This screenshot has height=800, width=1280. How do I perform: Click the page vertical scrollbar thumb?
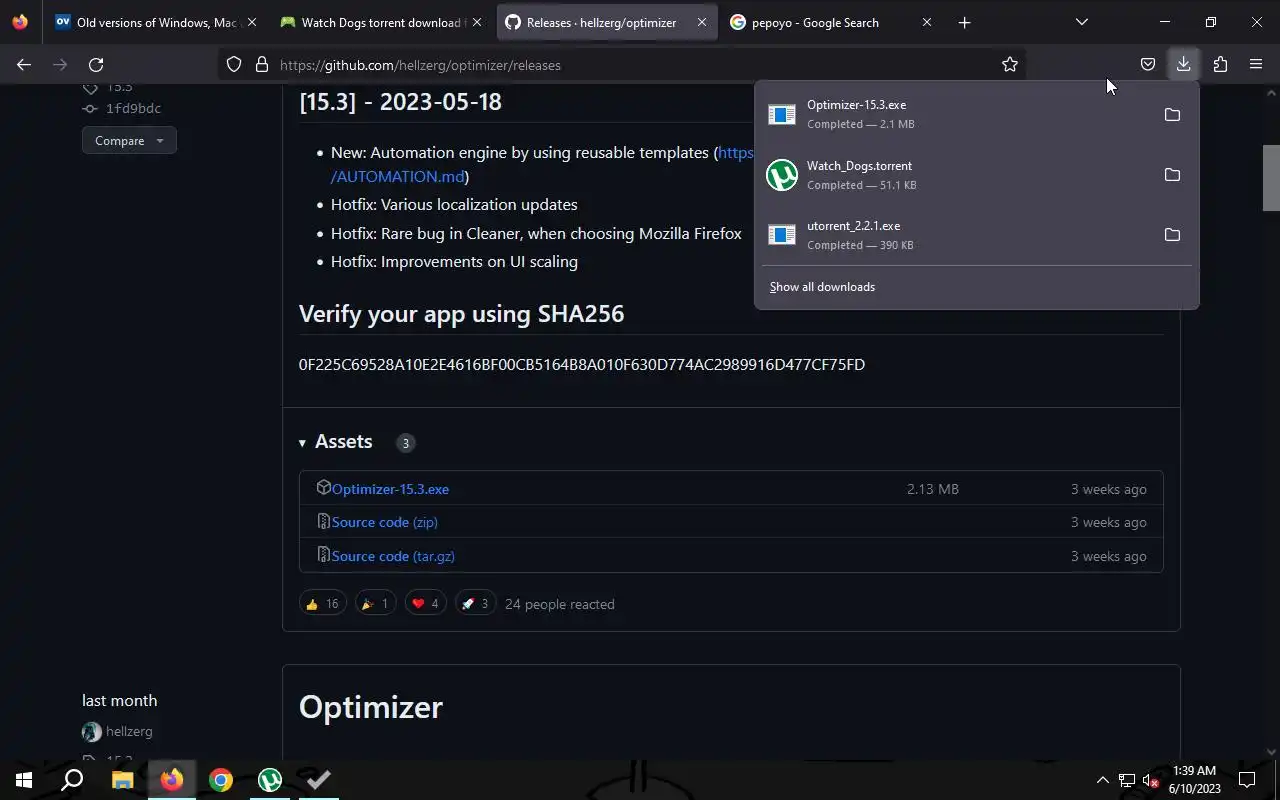(x=1271, y=178)
